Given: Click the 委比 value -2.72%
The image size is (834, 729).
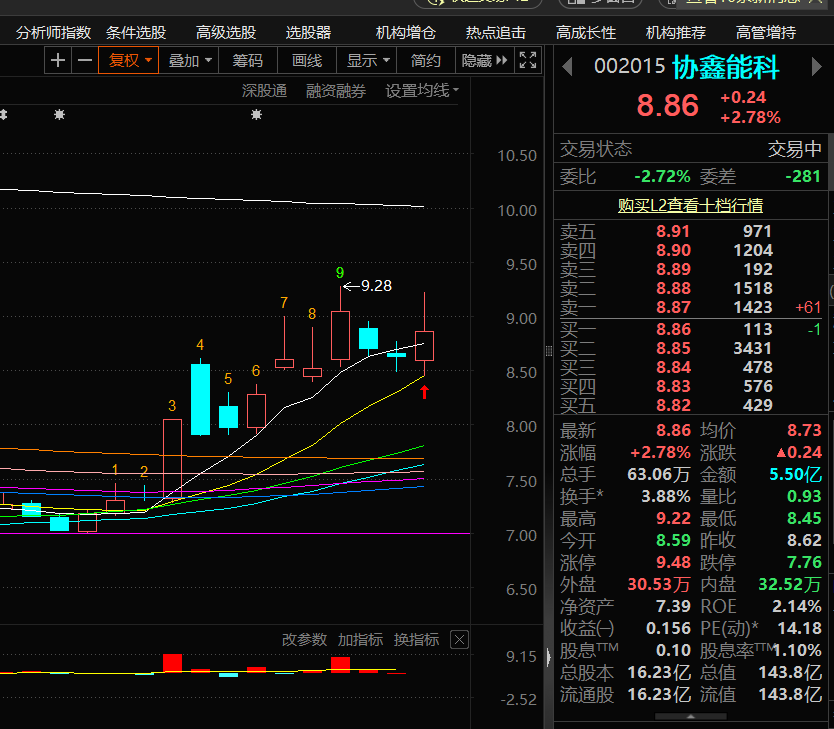Looking at the screenshot, I should (662, 177).
